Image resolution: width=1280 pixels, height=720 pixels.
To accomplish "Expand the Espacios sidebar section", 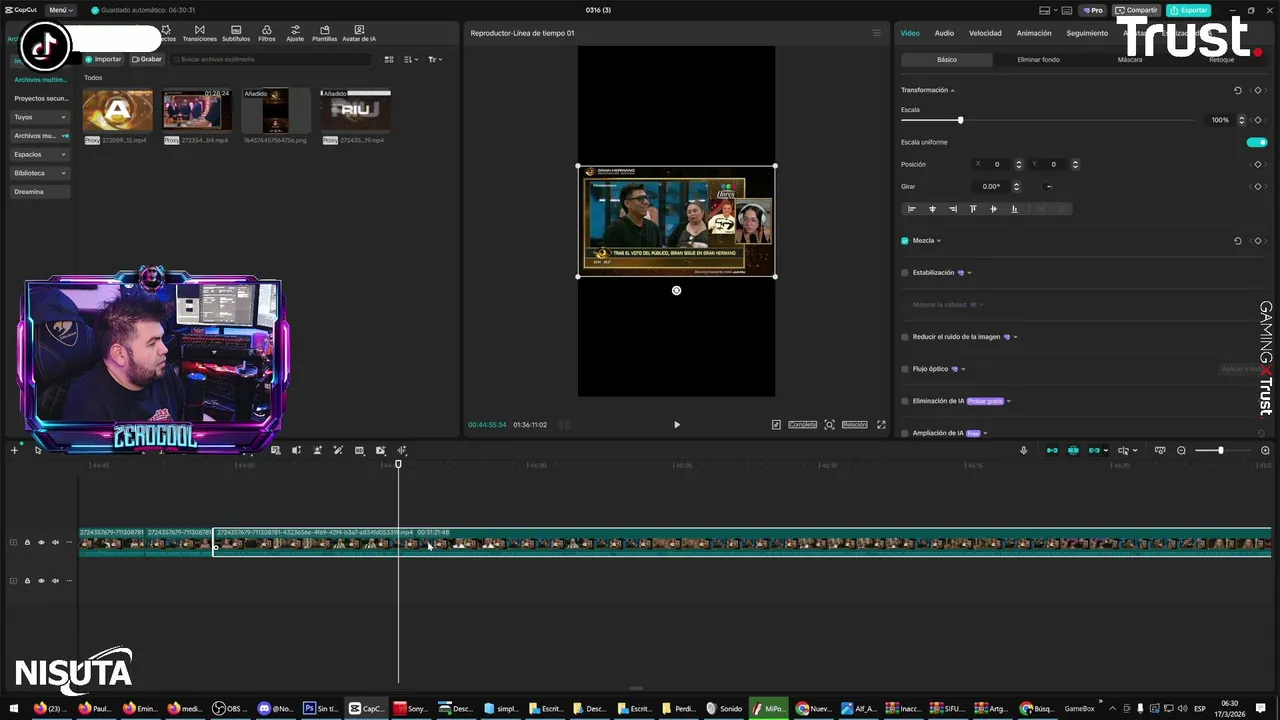I will point(41,154).
